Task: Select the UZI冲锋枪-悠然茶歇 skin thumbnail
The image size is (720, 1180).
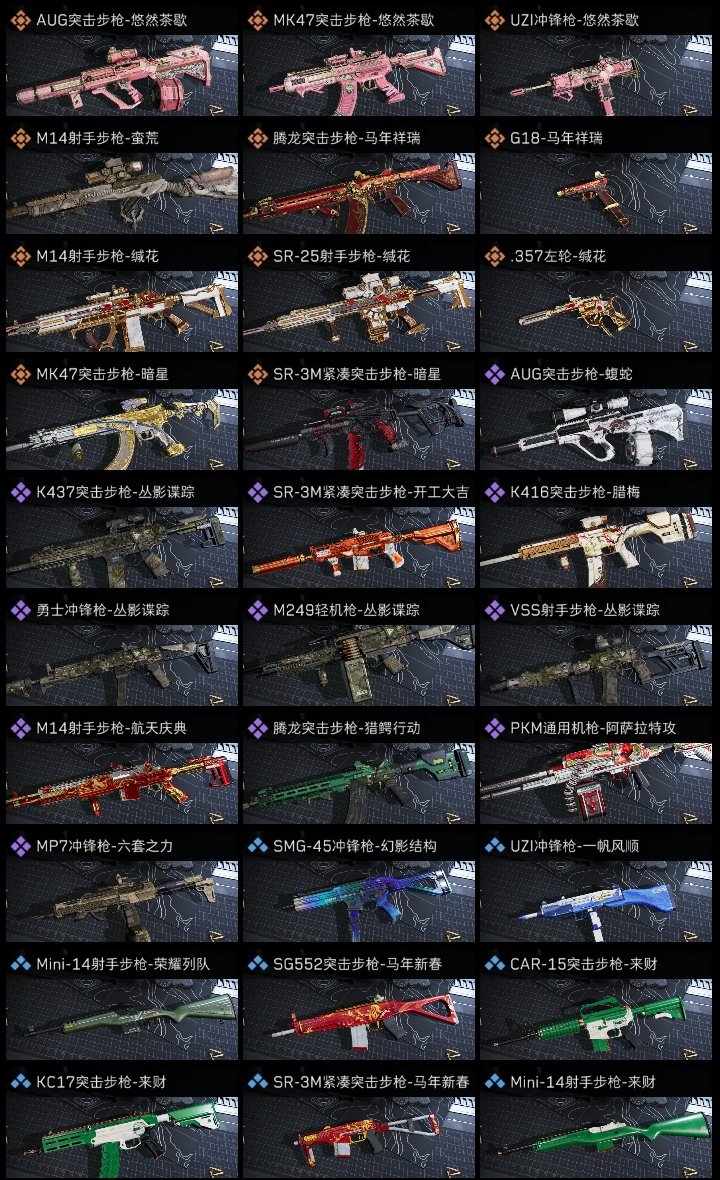Action: tap(596, 75)
